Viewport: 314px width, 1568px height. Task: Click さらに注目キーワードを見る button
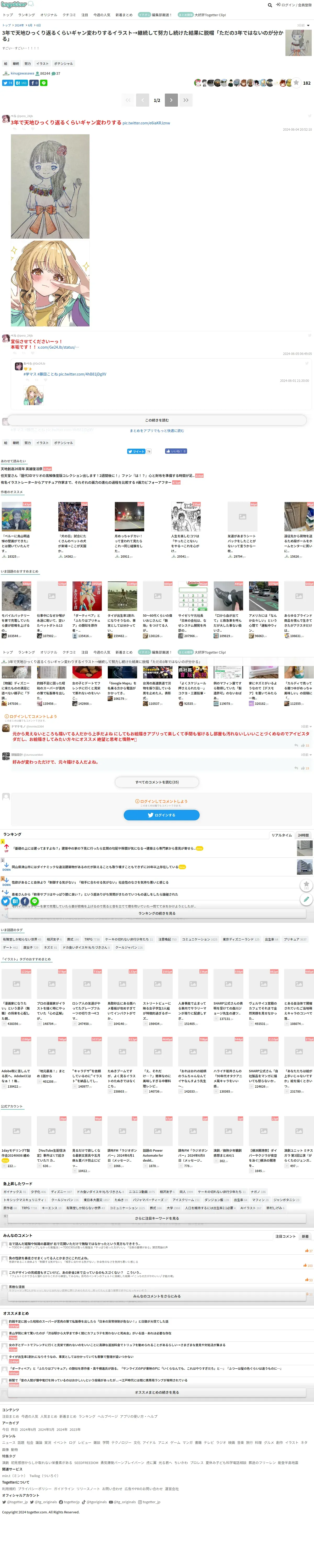point(157,1219)
